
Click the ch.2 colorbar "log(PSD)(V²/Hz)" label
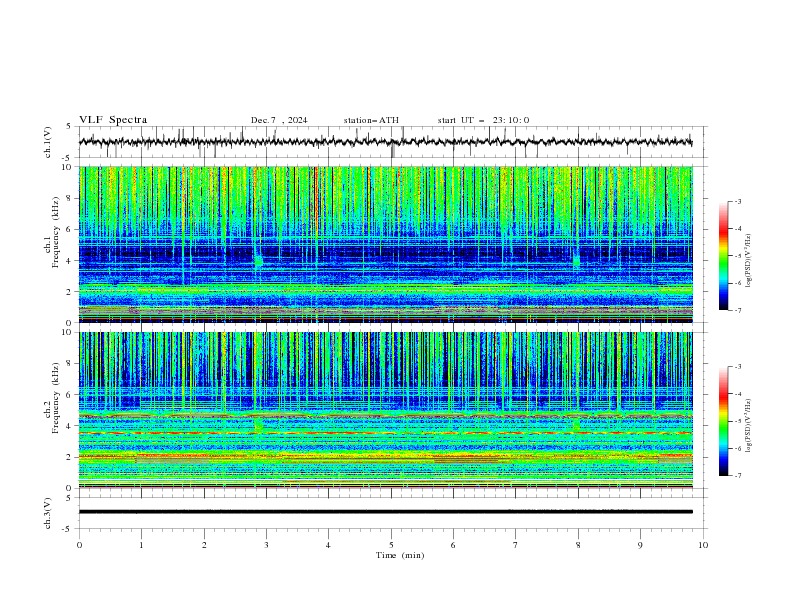click(x=749, y=426)
